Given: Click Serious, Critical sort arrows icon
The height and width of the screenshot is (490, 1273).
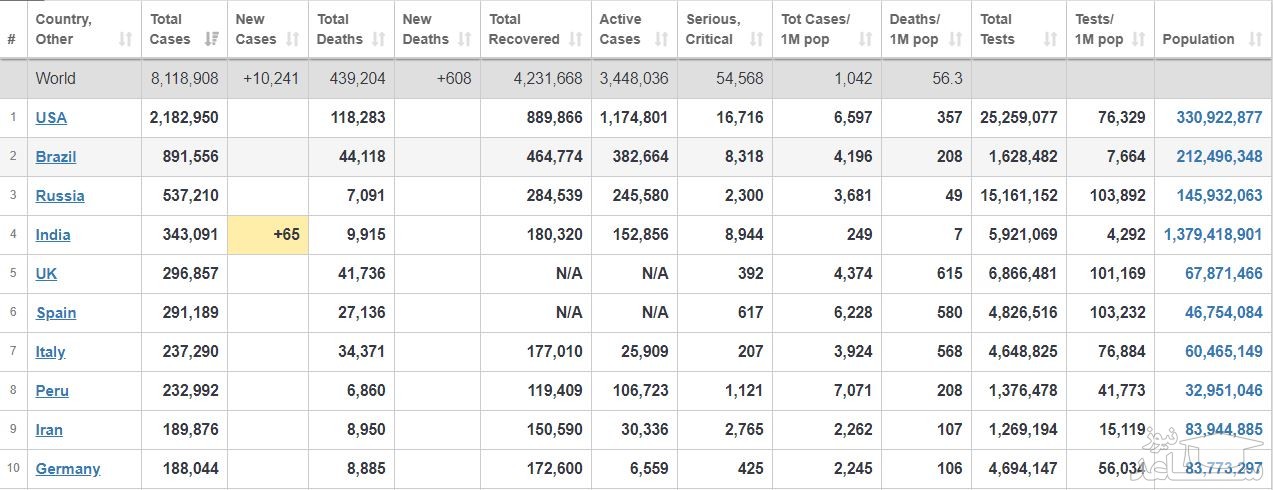Looking at the screenshot, I should tap(757, 40).
